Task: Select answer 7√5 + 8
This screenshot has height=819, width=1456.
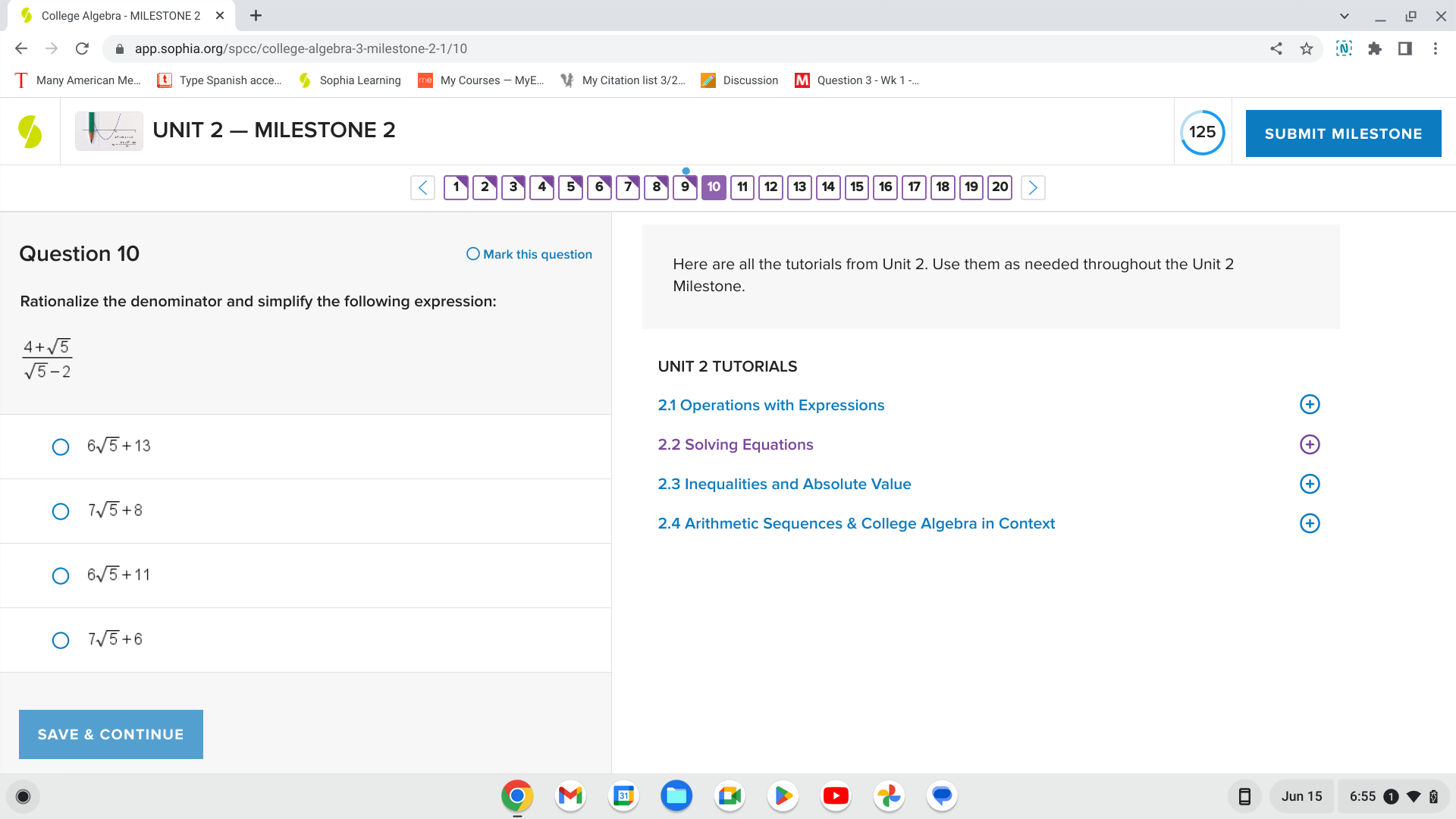Action: click(x=61, y=511)
